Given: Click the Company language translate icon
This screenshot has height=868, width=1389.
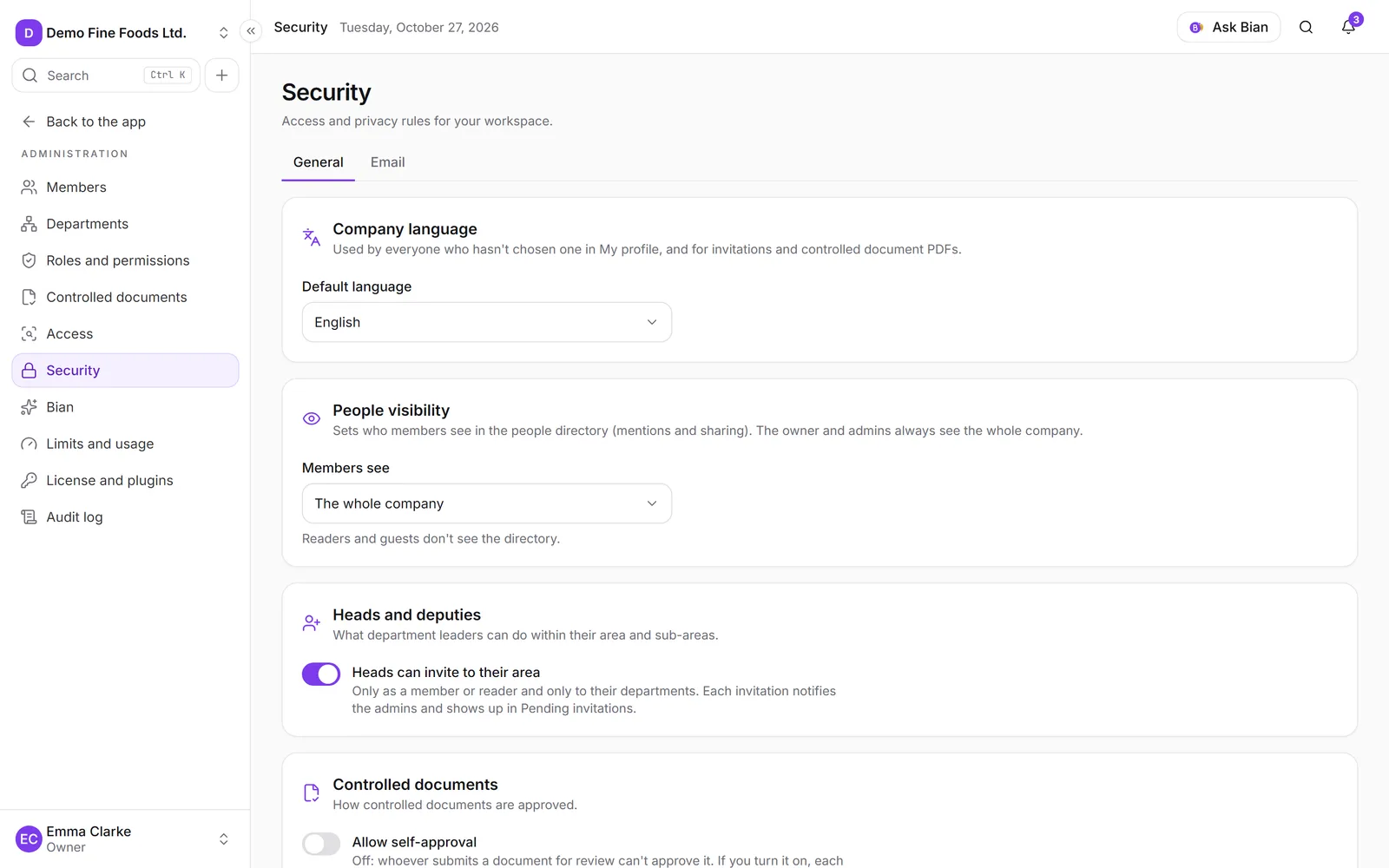Looking at the screenshot, I should click(x=312, y=237).
